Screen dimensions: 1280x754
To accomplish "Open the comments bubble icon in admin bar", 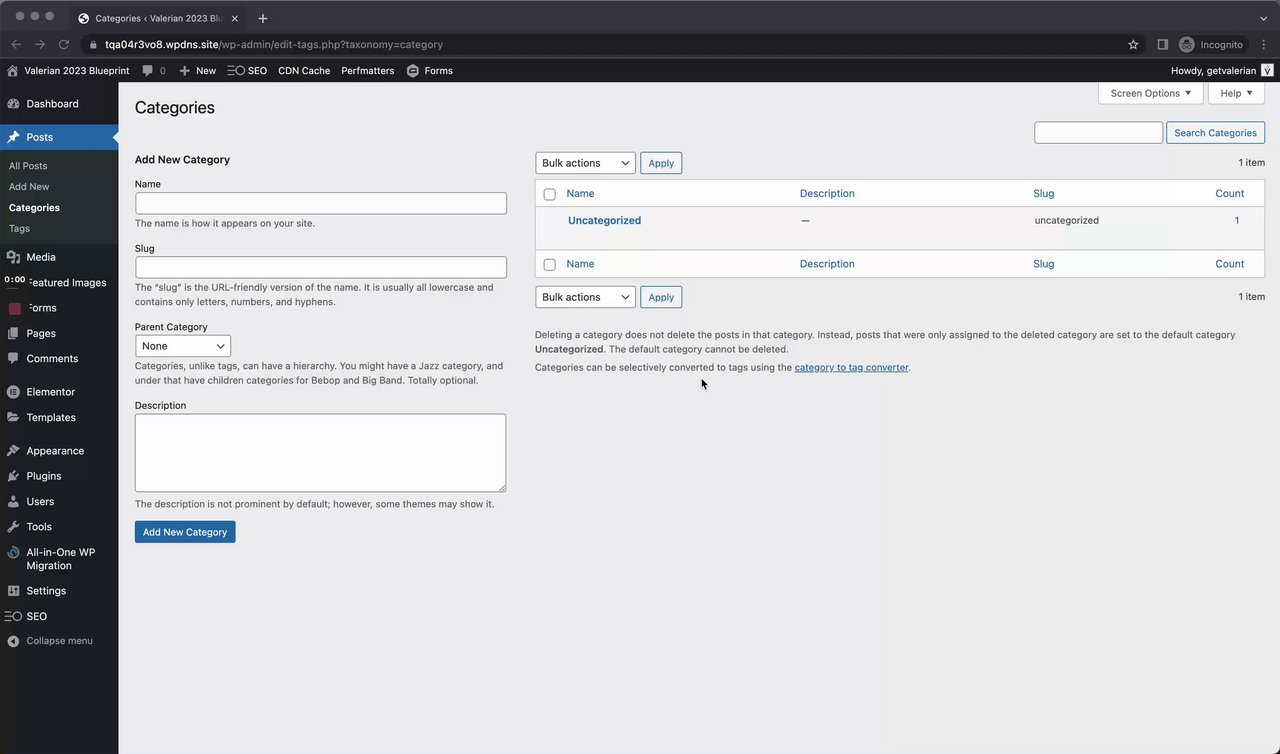I will [x=148, y=71].
